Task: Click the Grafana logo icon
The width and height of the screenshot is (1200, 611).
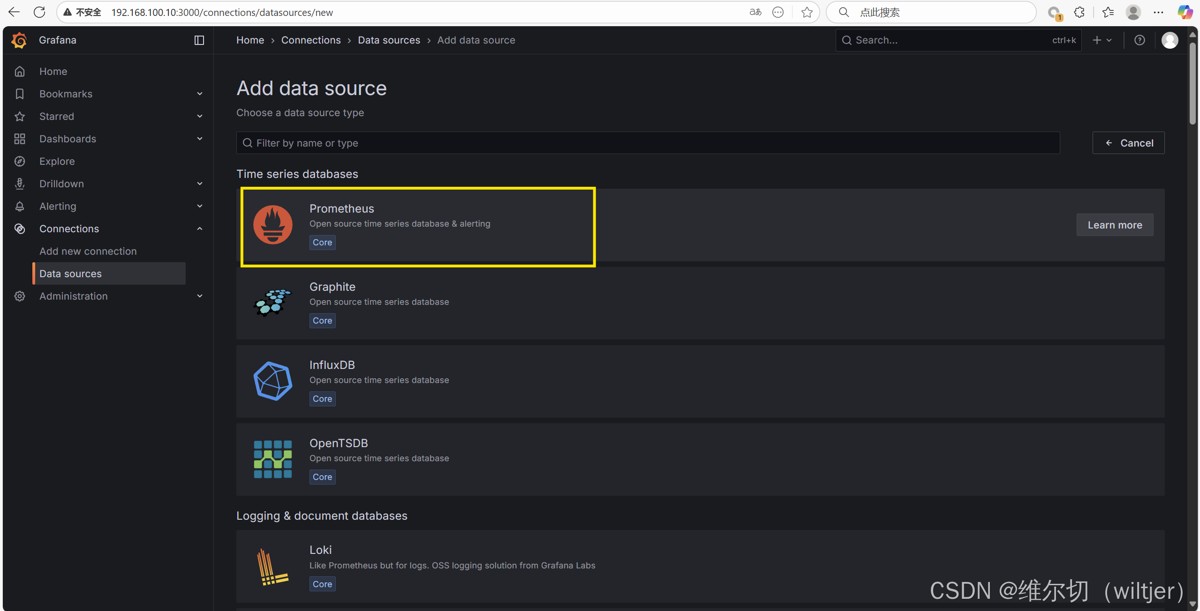Action: click(19, 40)
